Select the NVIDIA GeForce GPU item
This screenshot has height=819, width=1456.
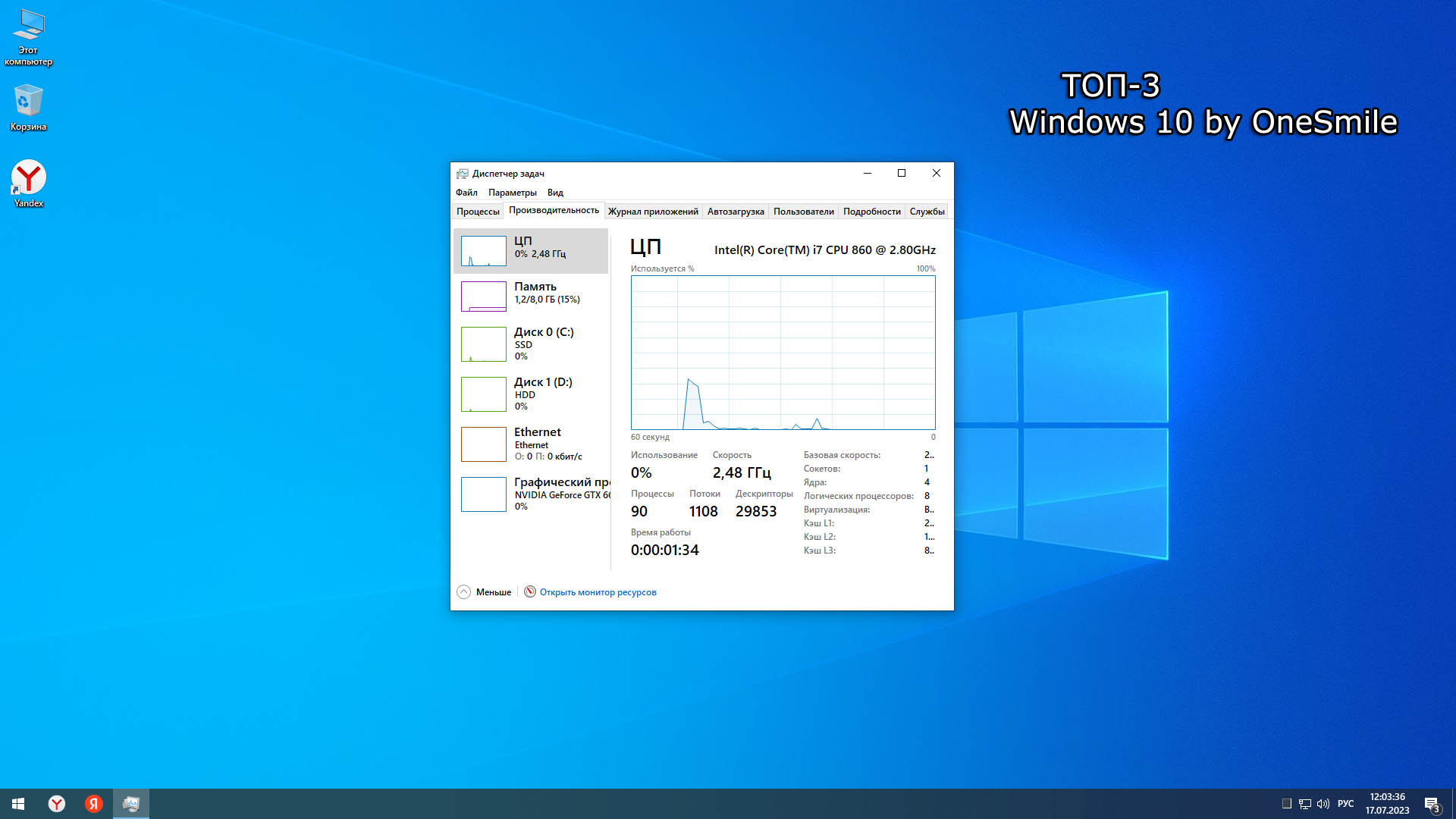click(531, 494)
